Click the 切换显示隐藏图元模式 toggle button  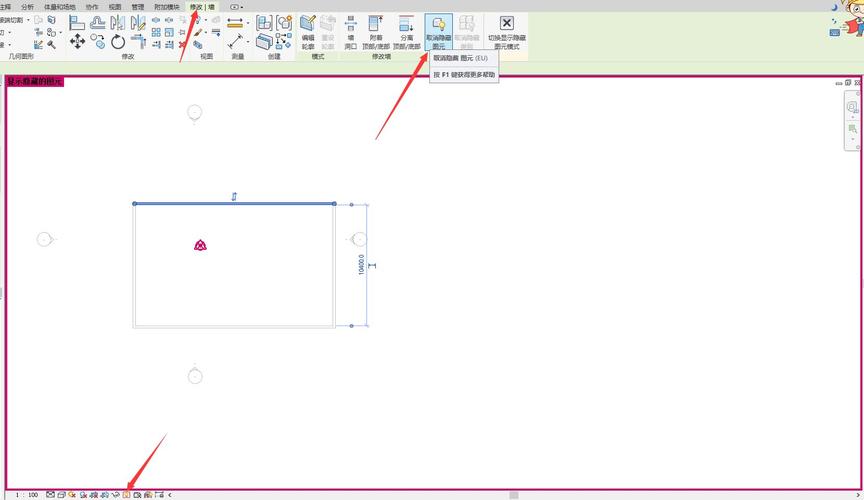click(506, 31)
